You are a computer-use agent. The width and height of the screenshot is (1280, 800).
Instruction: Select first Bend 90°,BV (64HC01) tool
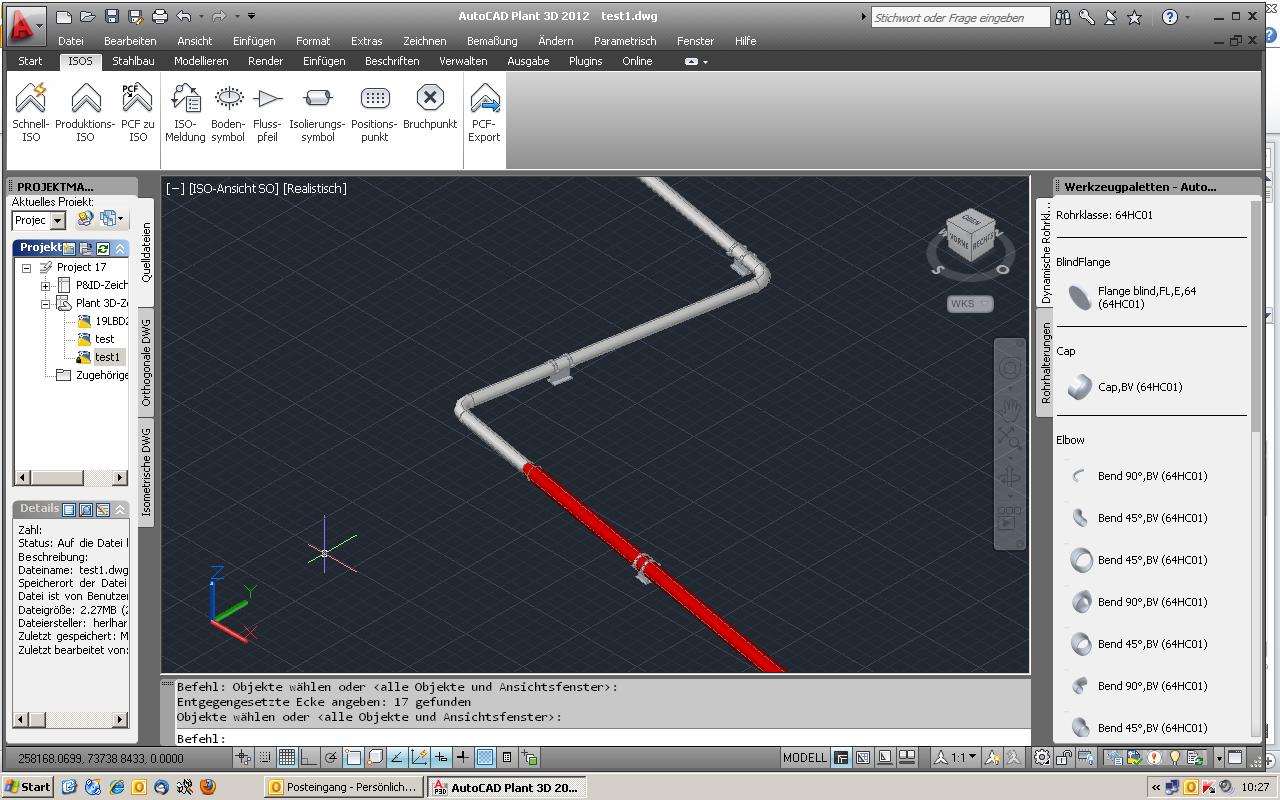[x=1079, y=476]
